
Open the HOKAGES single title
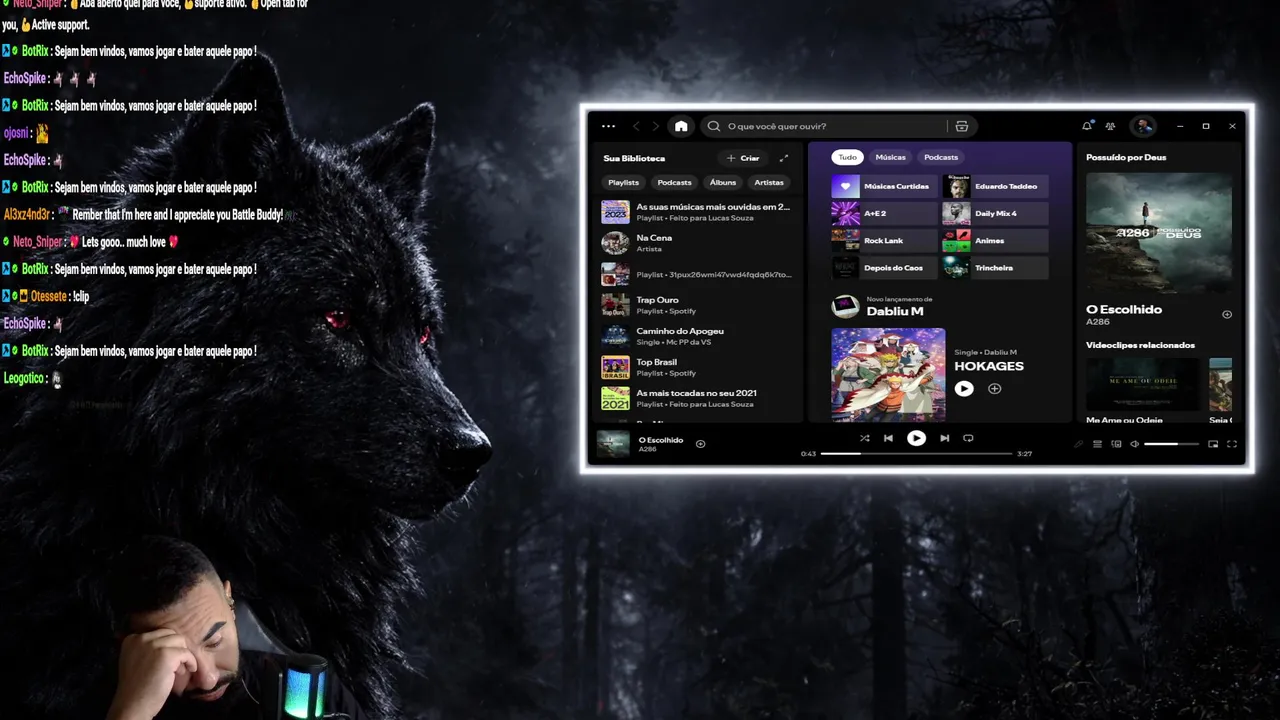point(988,366)
